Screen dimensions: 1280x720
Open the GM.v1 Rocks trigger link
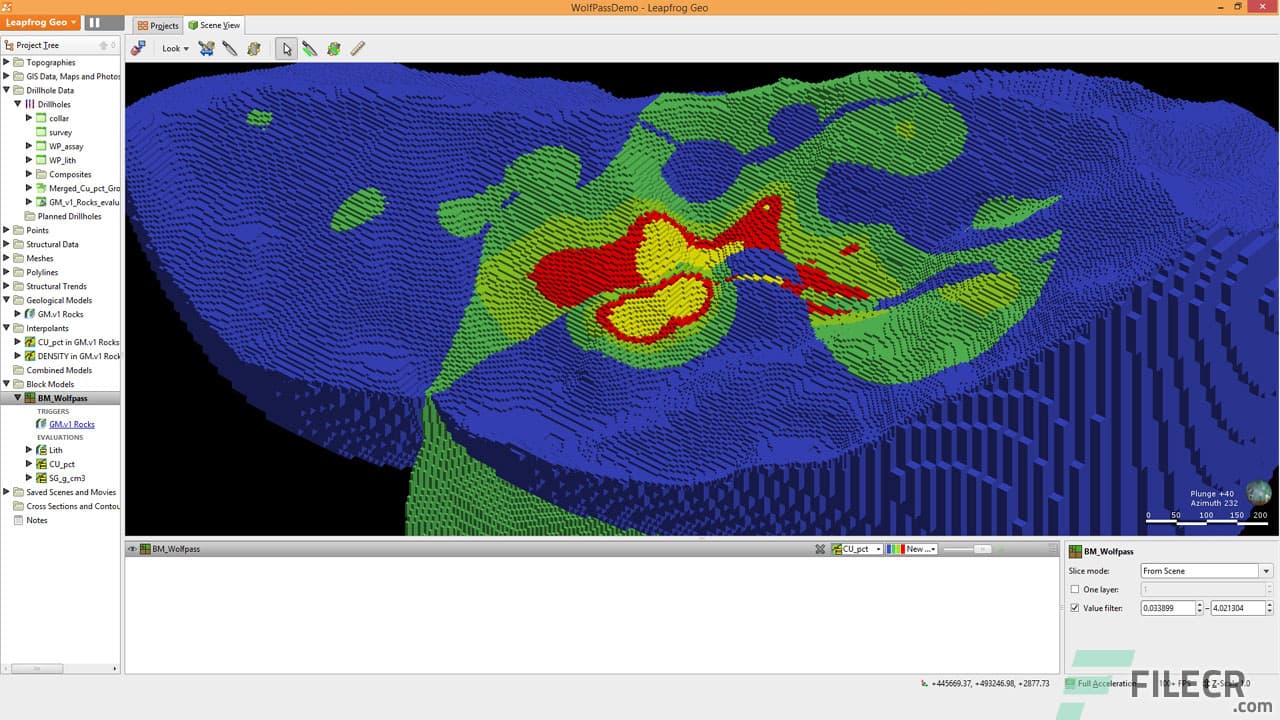71,424
